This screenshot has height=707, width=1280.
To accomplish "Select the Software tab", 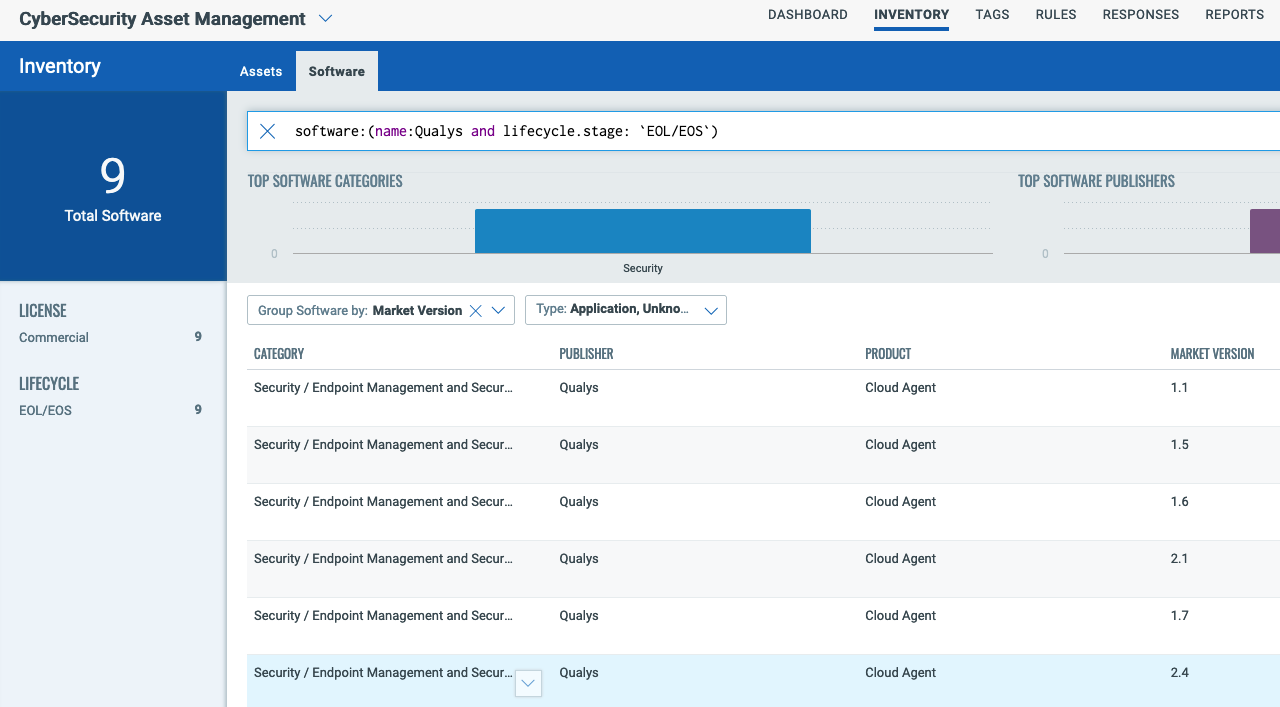I will 336,71.
